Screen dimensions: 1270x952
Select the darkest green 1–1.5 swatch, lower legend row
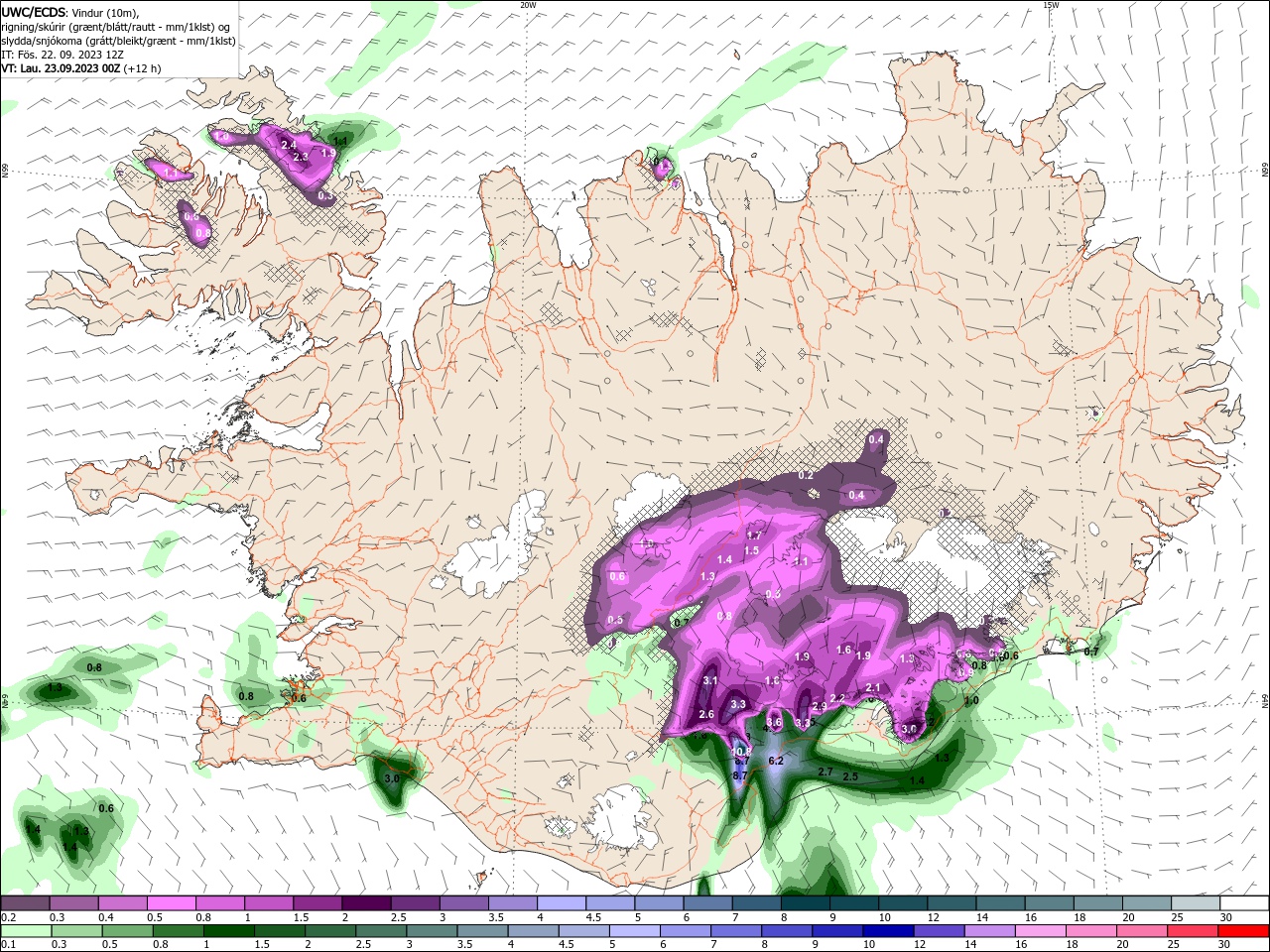(x=228, y=930)
